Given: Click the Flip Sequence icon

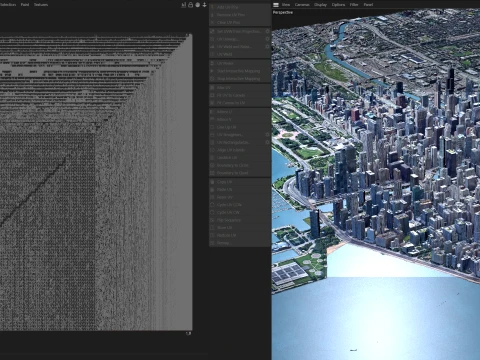Looking at the screenshot, I should coord(212,220).
